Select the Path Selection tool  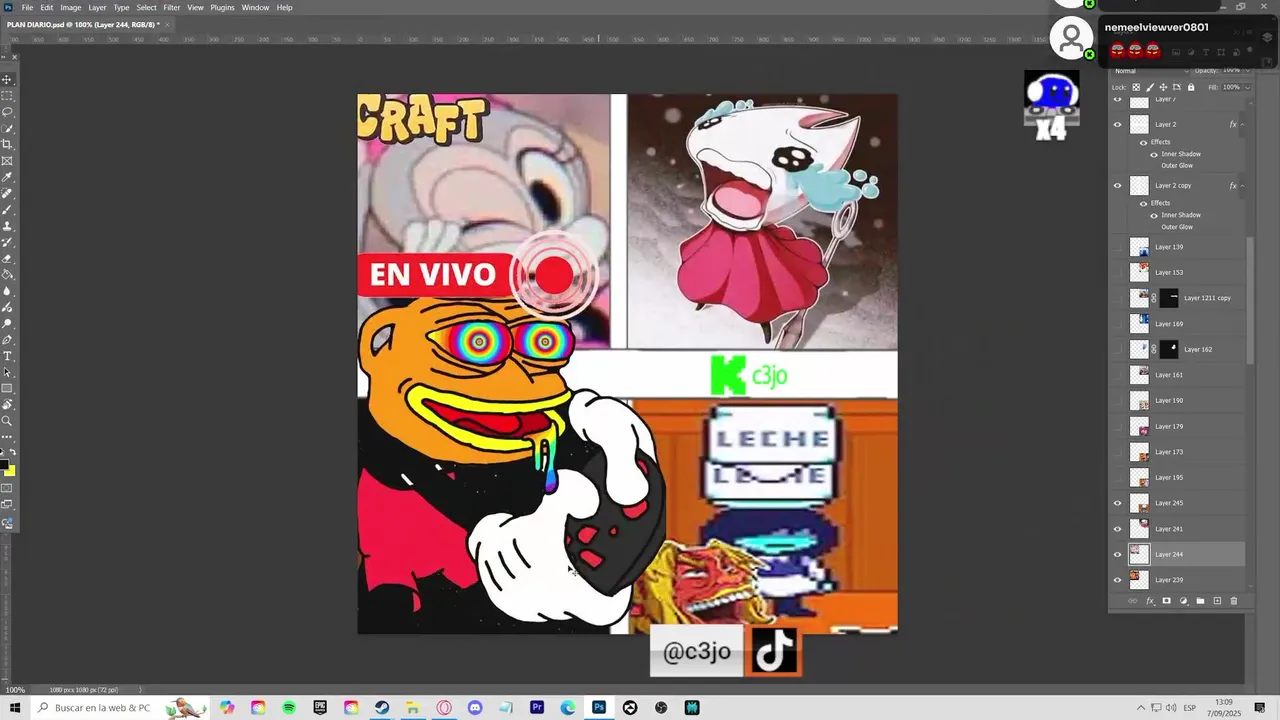[x=7, y=372]
